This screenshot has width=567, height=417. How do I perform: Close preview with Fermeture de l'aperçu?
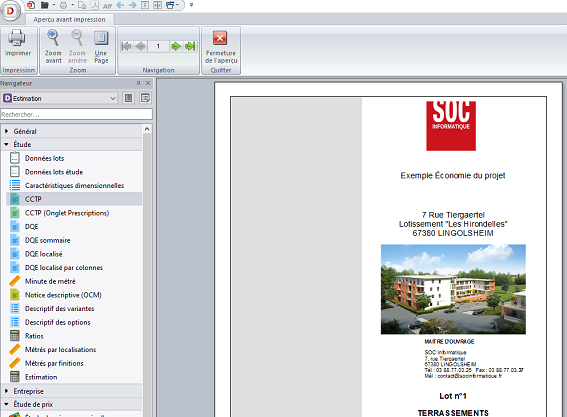[220, 47]
